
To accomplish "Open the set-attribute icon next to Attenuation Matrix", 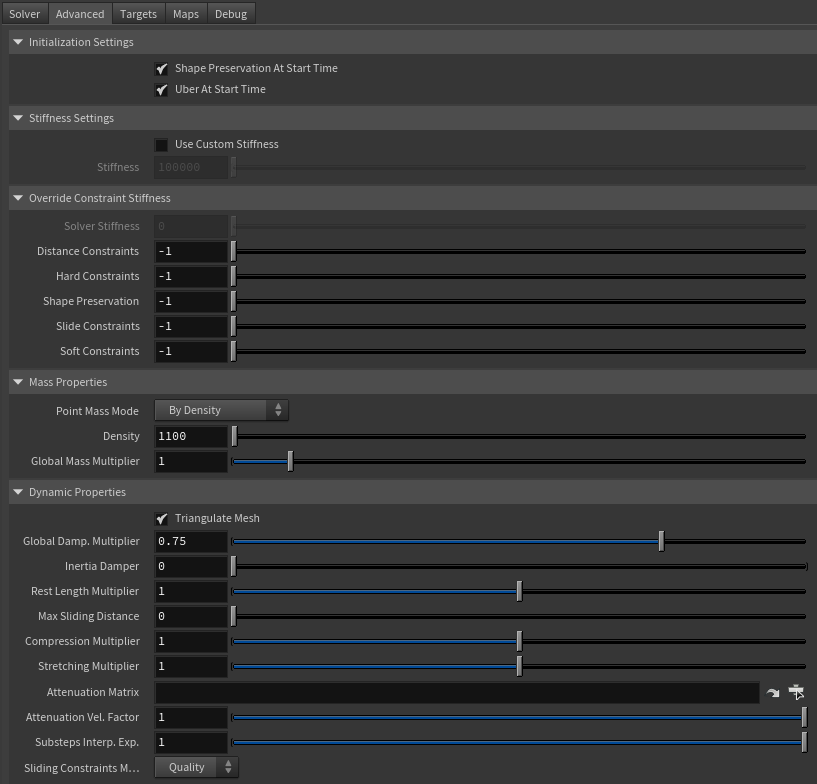I will tap(797, 692).
